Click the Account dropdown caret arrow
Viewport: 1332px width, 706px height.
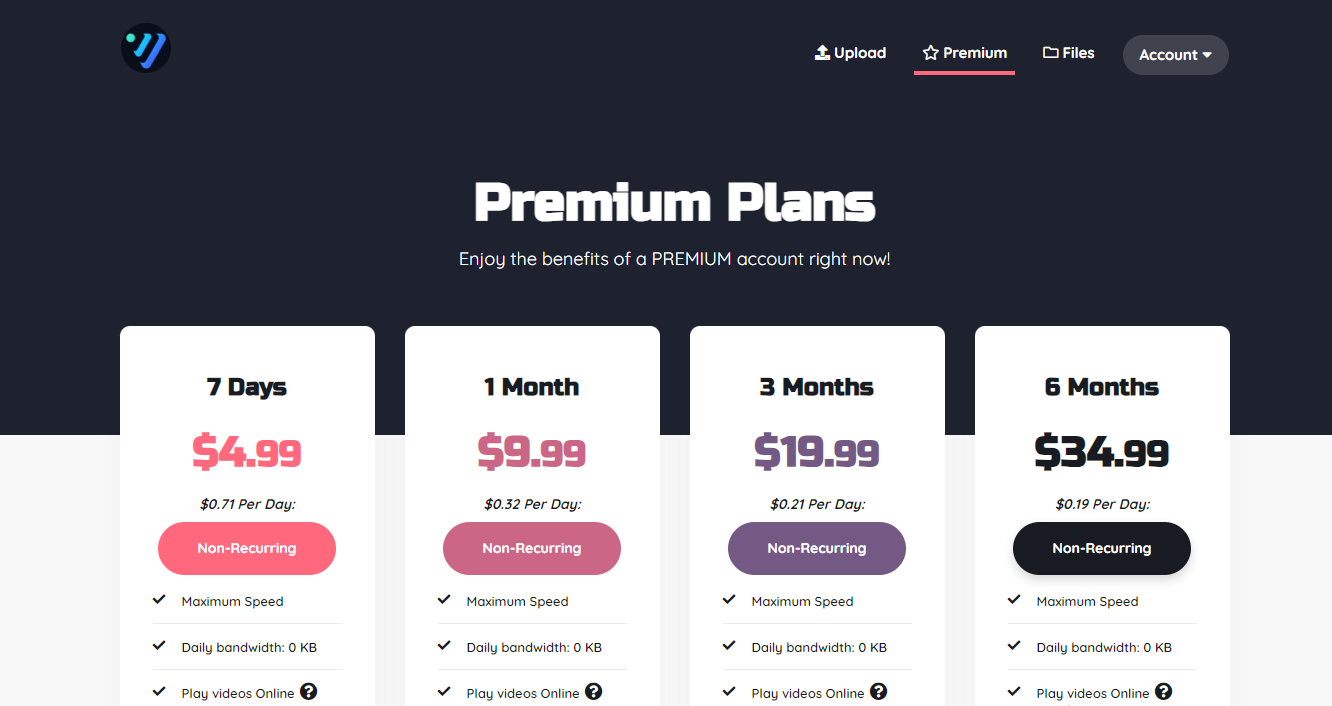point(1207,55)
